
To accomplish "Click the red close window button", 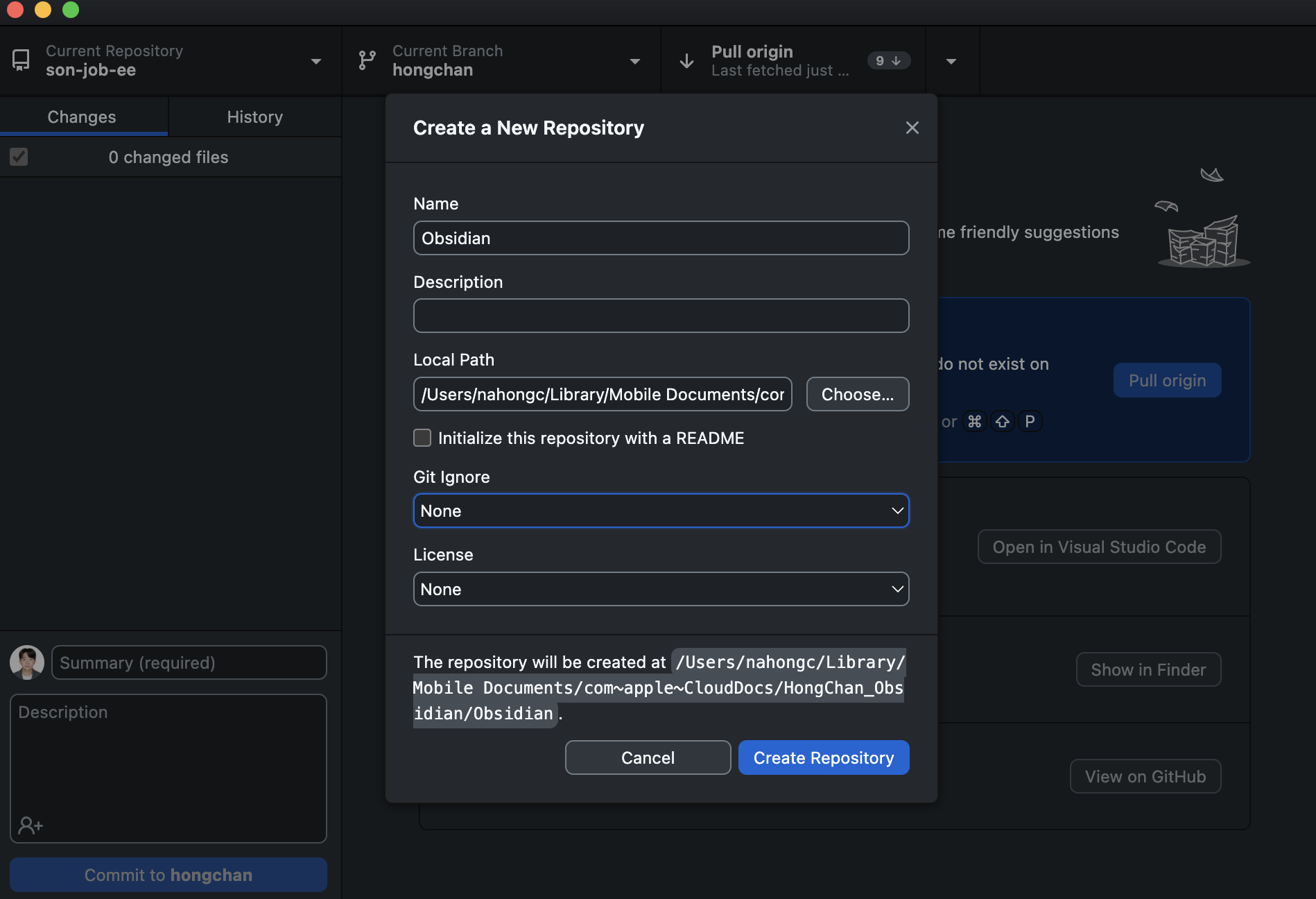I will tap(15, 10).
